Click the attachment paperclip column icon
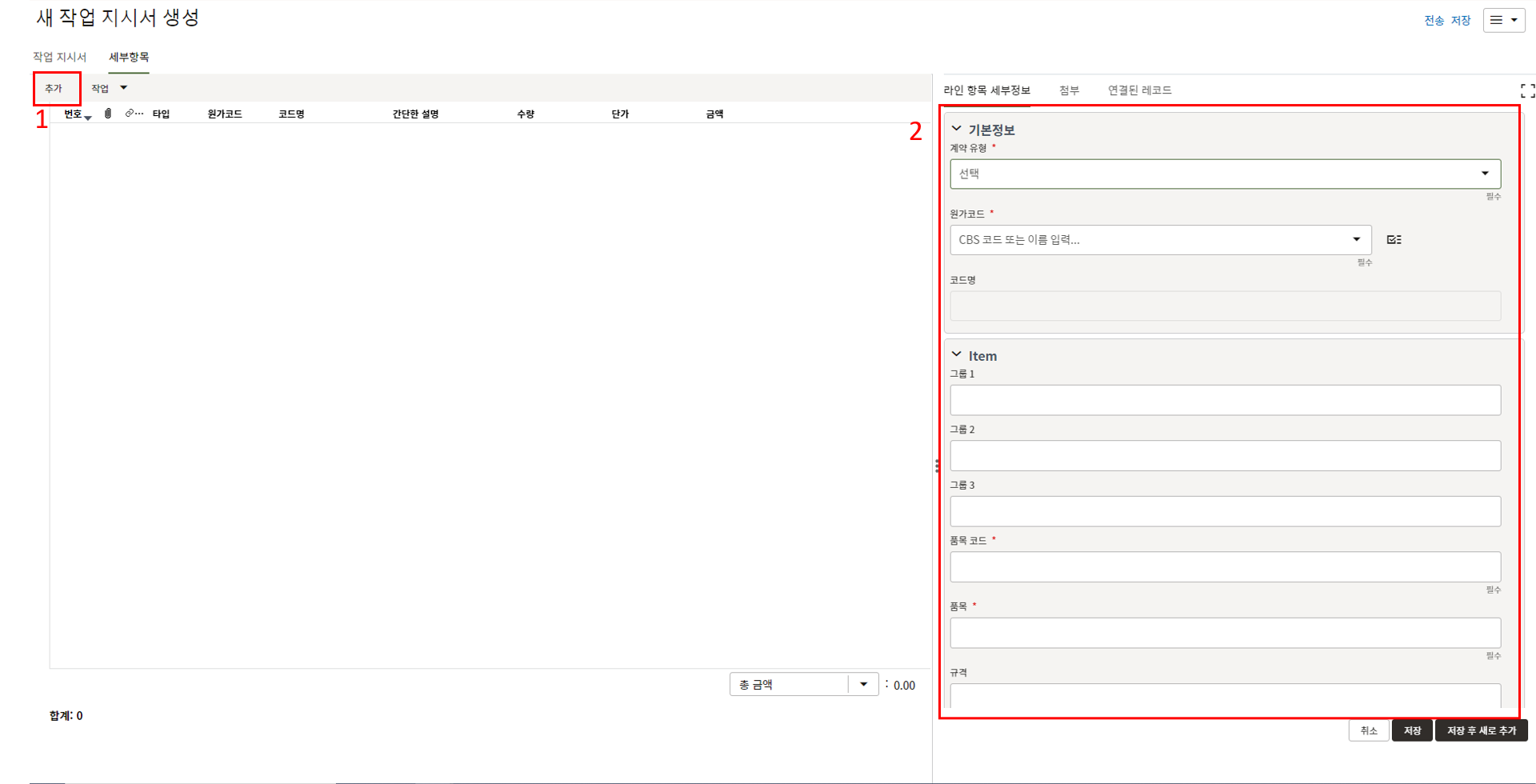This screenshot has width=1536, height=784. pos(108,114)
